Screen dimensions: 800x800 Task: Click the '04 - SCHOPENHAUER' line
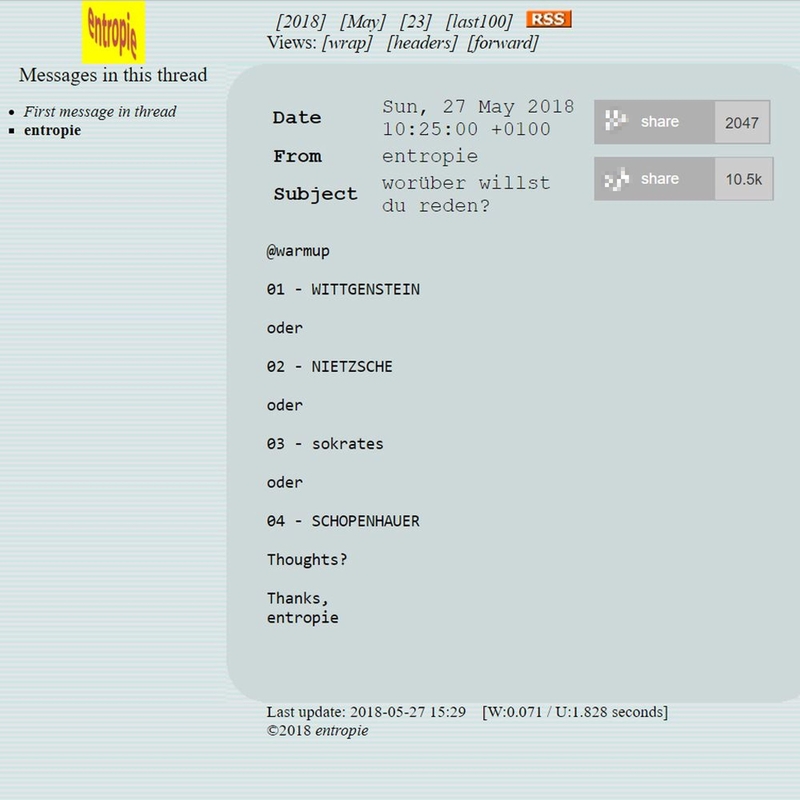(x=343, y=521)
